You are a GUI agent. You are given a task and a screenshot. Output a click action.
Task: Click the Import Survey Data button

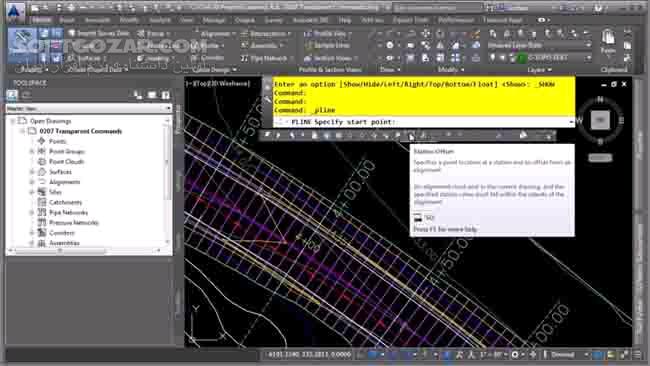(x=99, y=34)
